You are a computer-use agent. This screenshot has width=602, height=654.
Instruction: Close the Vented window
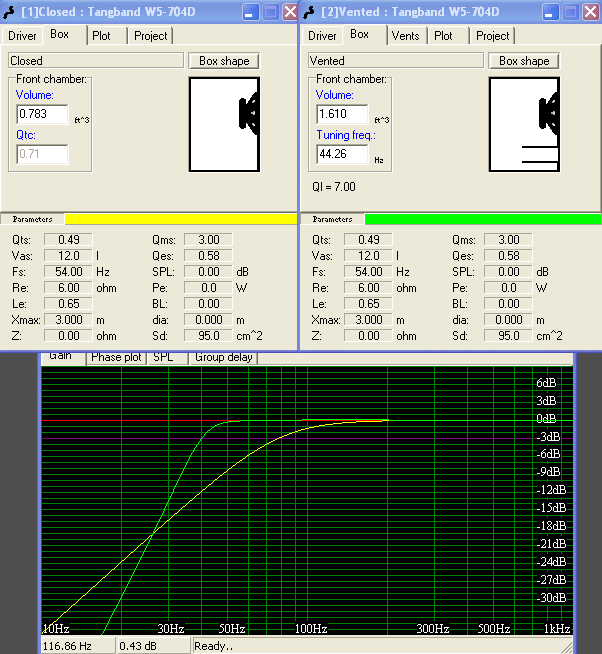coord(591,12)
